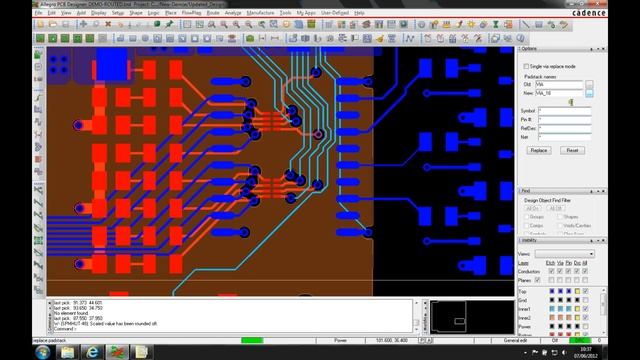
Task: Toggle Conductors Via visibility checkbox
Action: 560,271
